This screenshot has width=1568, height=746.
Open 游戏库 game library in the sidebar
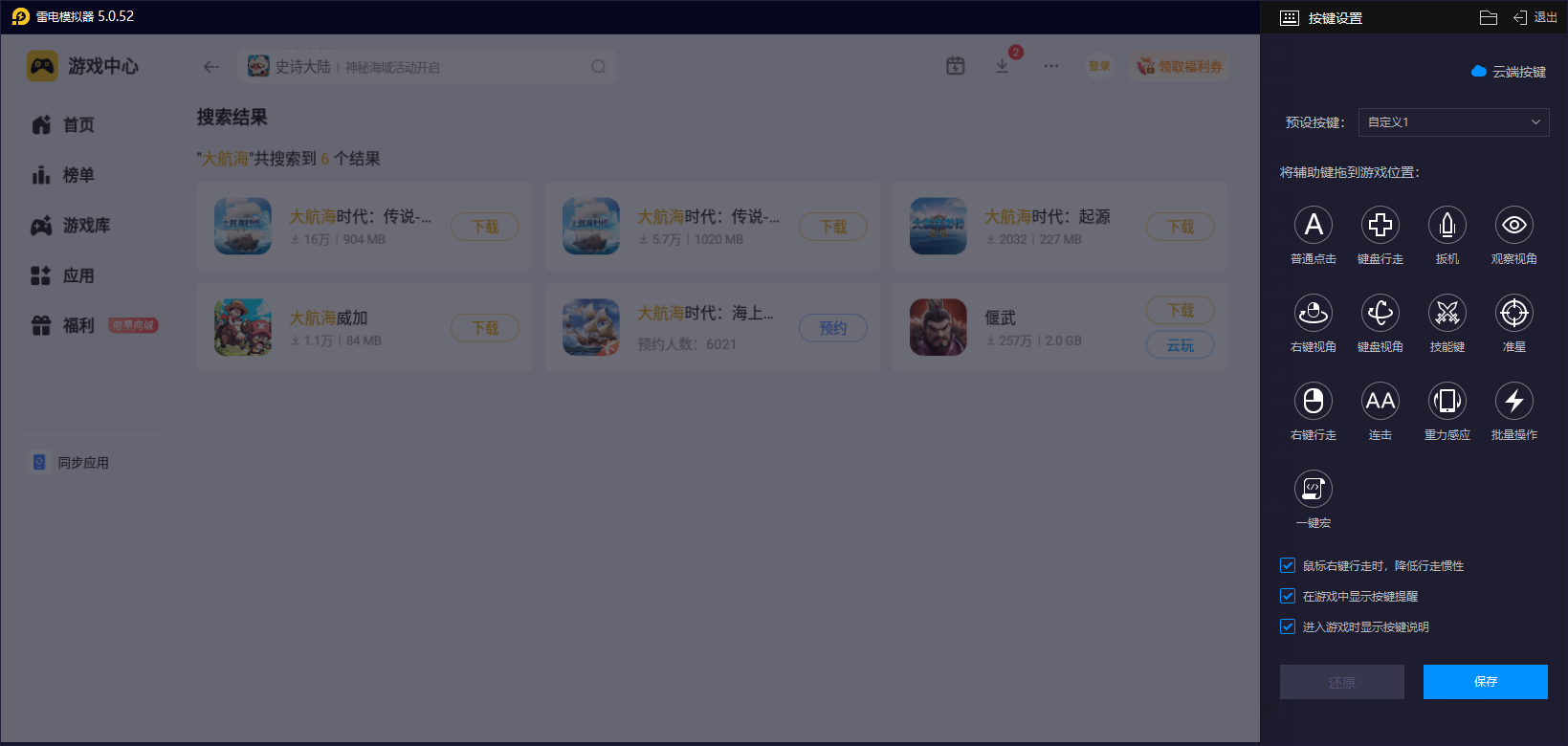point(71,226)
